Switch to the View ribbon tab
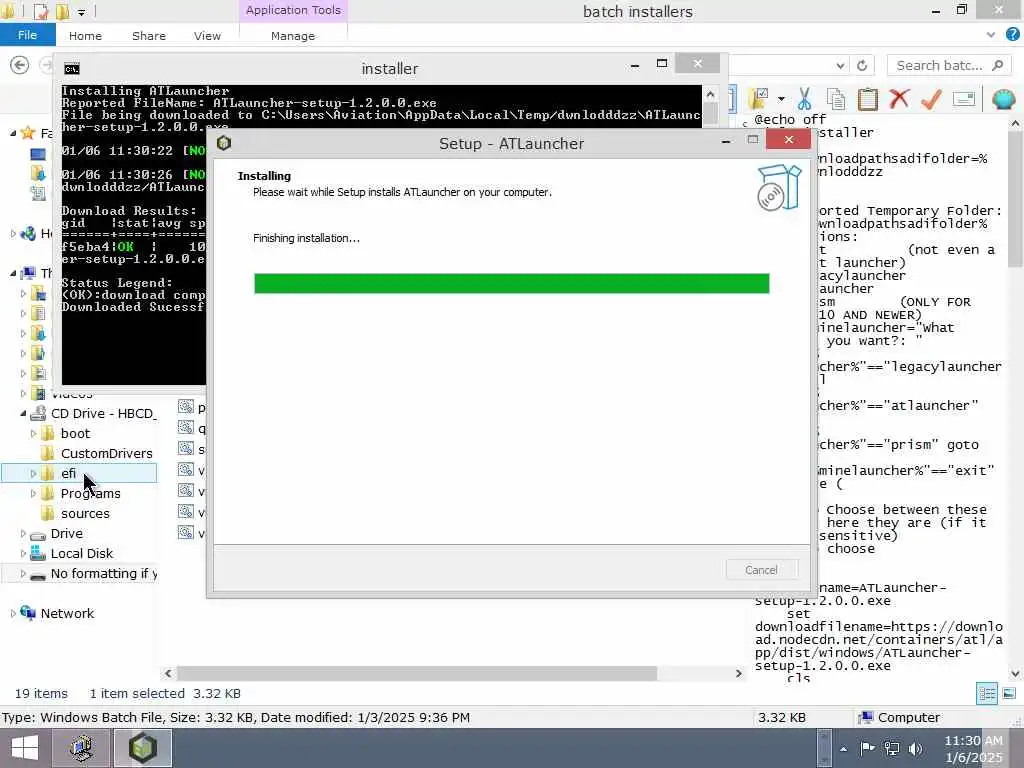1024x768 pixels. 207,36
